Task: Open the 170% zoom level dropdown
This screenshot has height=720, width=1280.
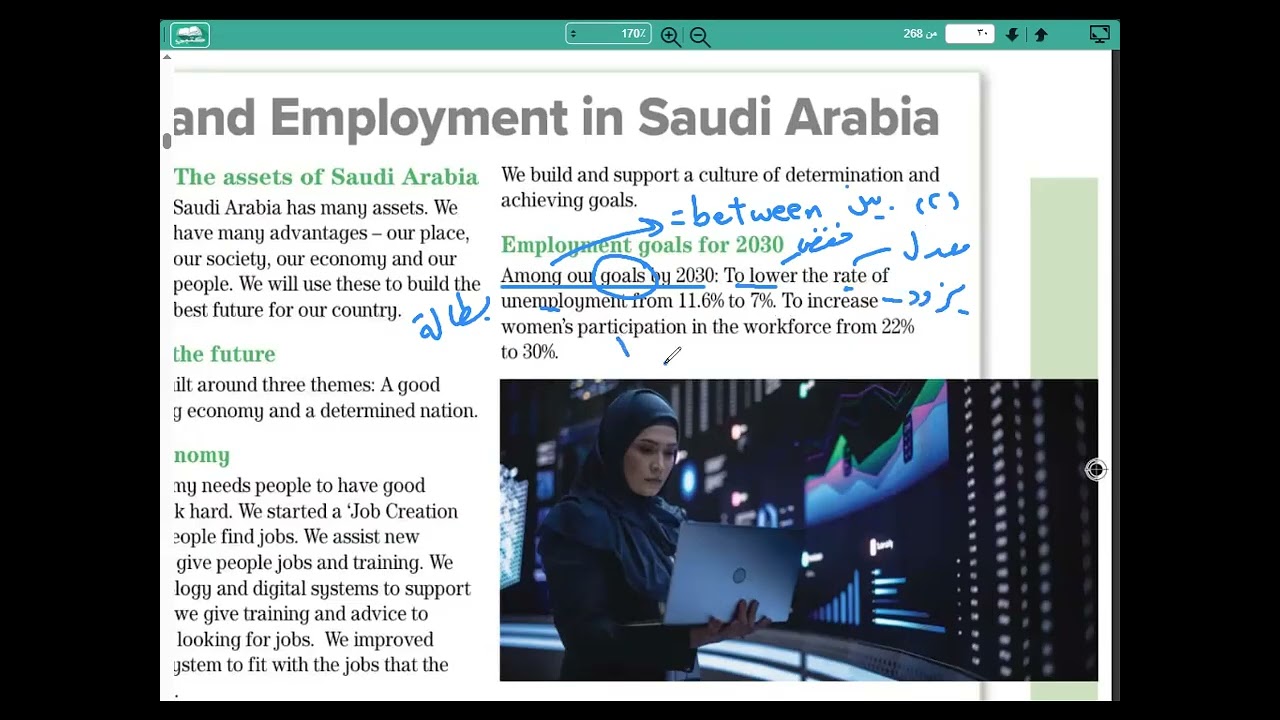Action: pyautogui.click(x=608, y=34)
